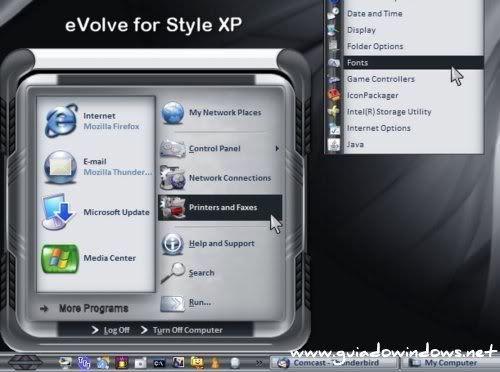Open the green Media Center icon
The height and width of the screenshot is (372, 500).
click(x=60, y=258)
